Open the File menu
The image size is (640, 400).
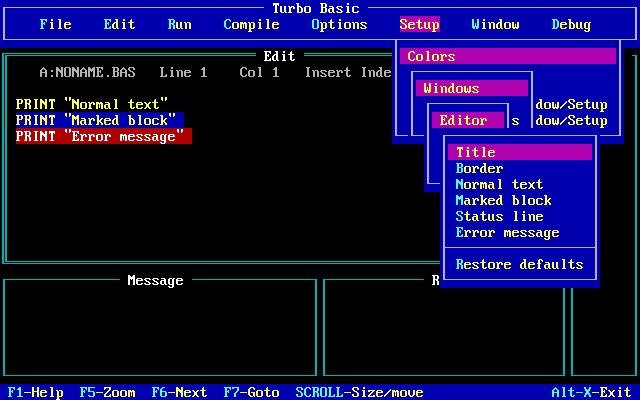click(56, 24)
